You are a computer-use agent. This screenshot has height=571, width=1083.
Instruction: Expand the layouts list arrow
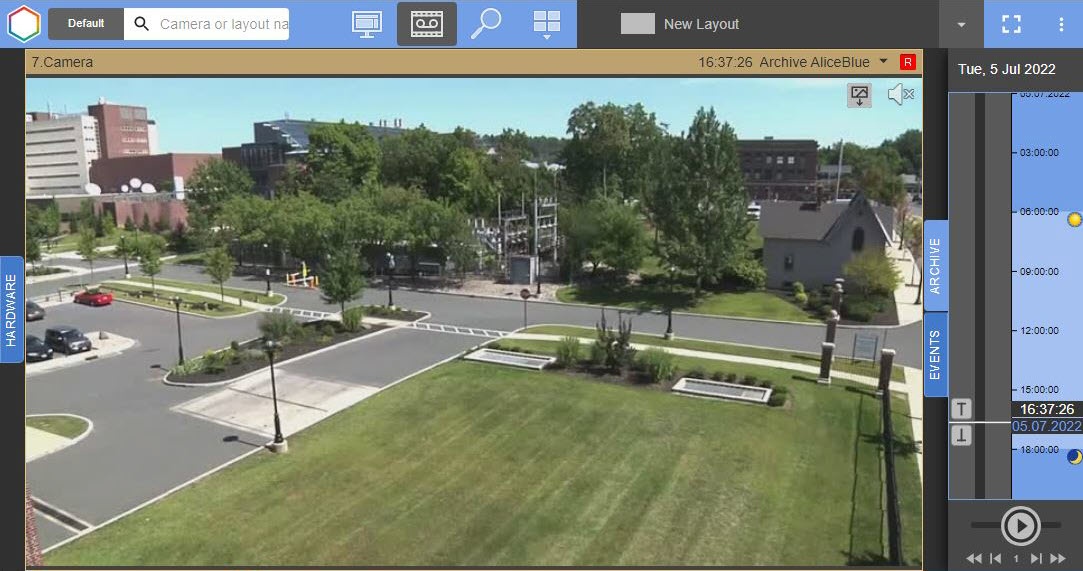pos(961,24)
